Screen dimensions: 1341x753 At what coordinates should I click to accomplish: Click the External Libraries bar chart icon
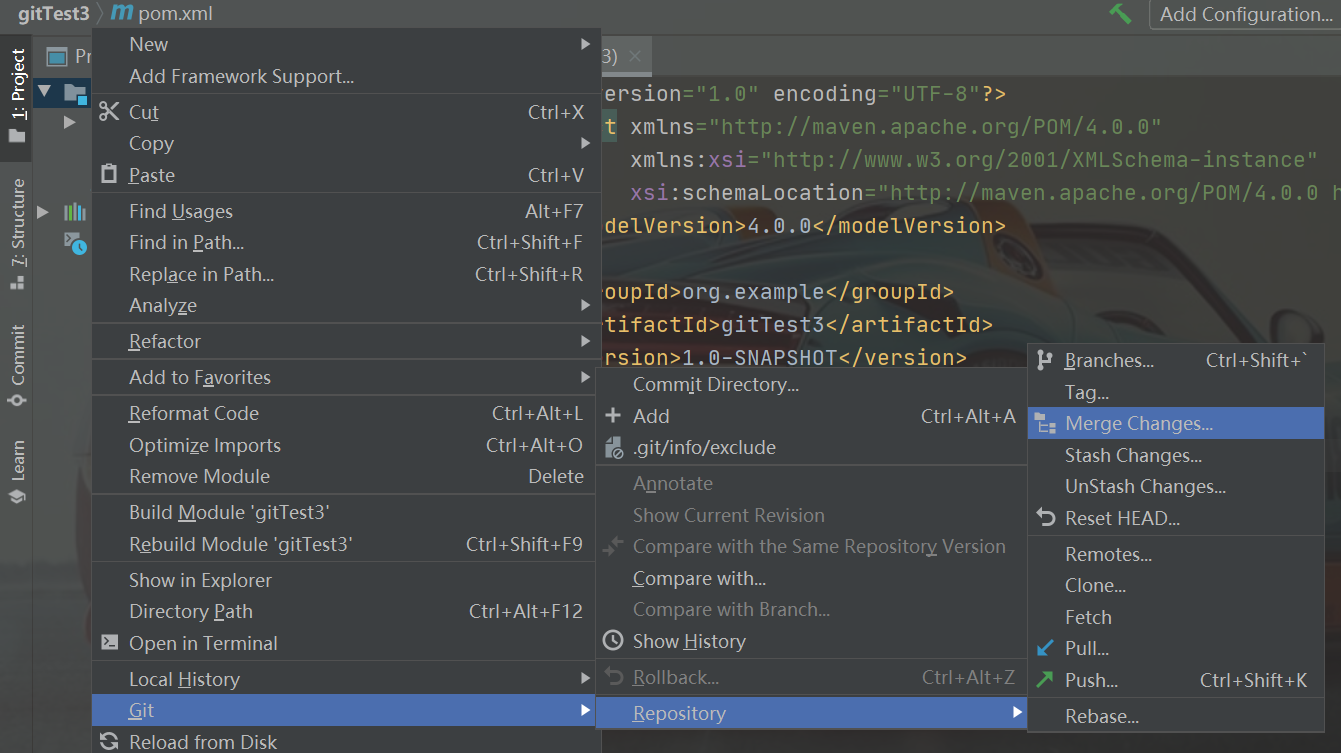pos(75,212)
